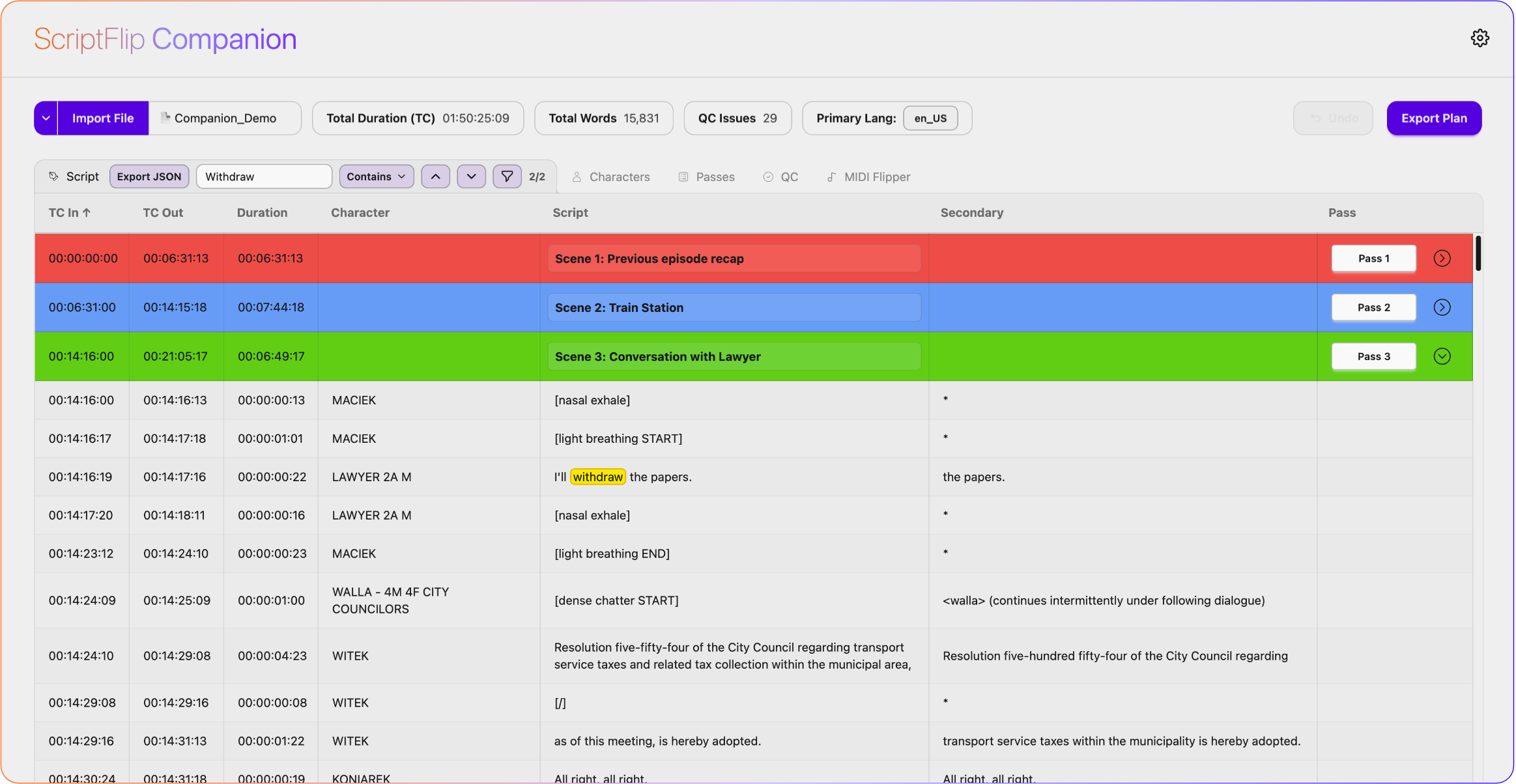Open the Contains match-type dropdown
Image resolution: width=1516 pixels, height=784 pixels.
[376, 176]
